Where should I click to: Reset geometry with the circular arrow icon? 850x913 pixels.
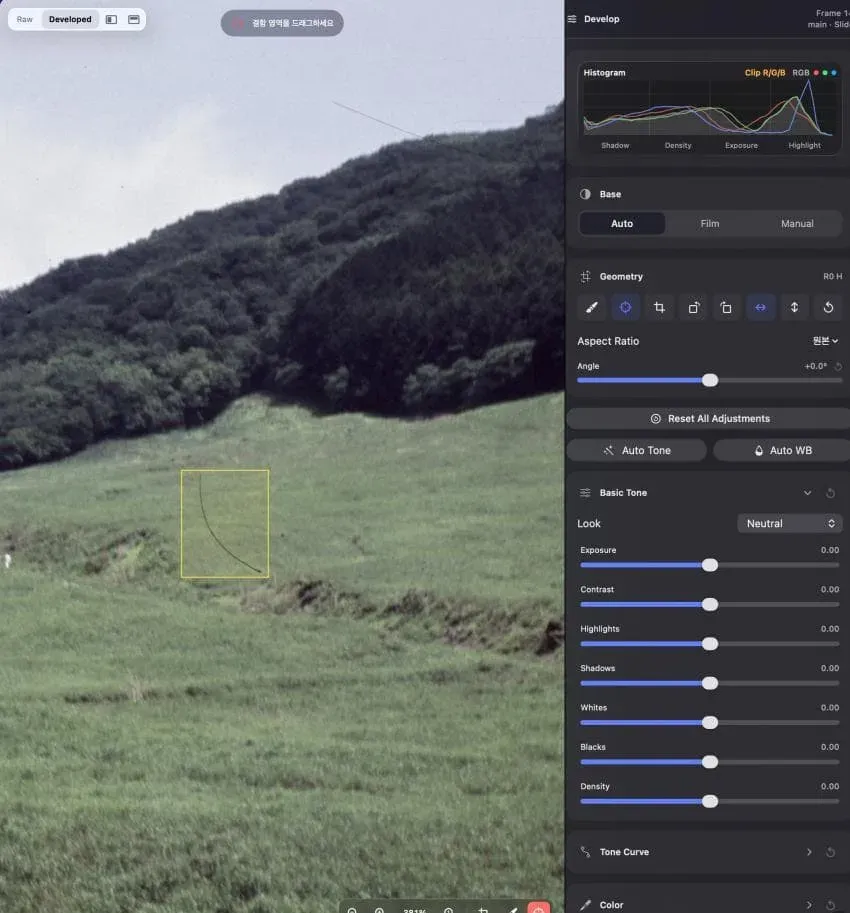pyautogui.click(x=828, y=307)
